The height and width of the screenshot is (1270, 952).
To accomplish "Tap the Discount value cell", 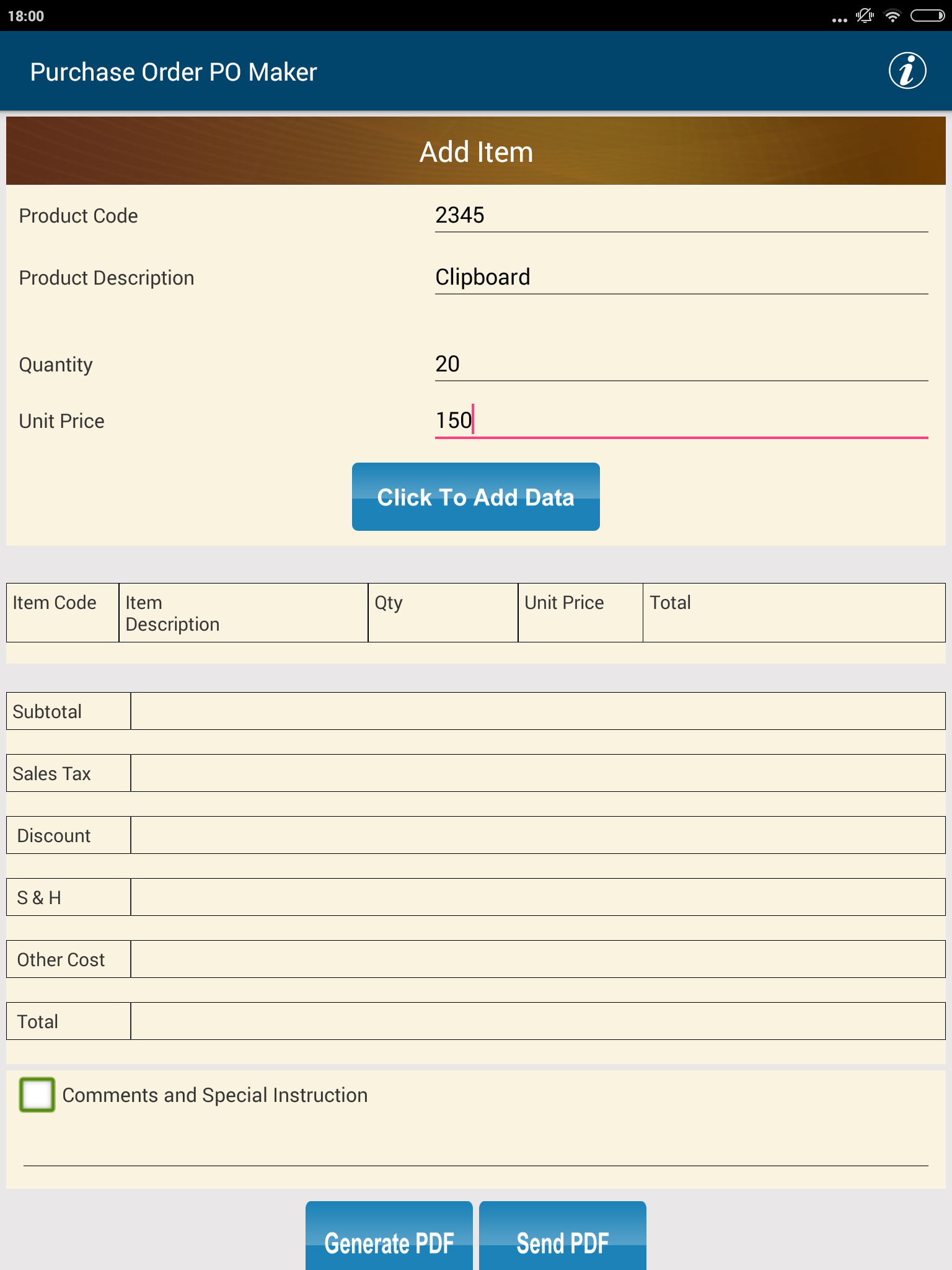I will click(x=538, y=835).
